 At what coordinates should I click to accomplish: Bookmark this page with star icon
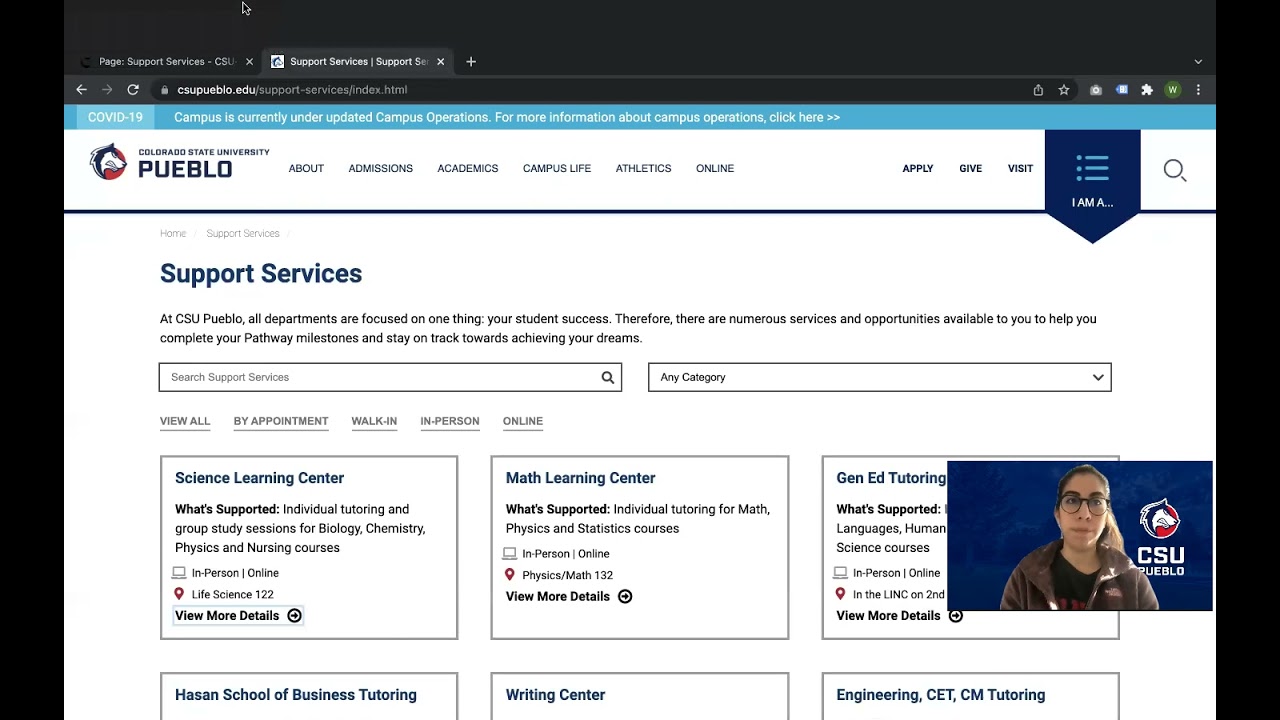1064,89
